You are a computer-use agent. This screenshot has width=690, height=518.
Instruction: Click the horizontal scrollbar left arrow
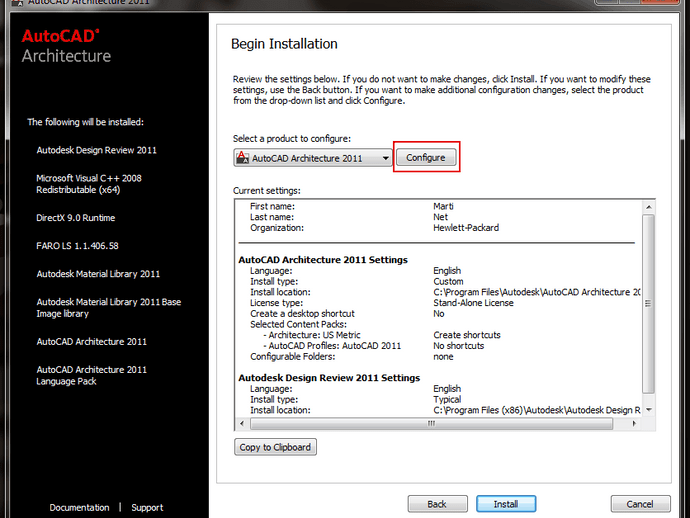(242, 423)
